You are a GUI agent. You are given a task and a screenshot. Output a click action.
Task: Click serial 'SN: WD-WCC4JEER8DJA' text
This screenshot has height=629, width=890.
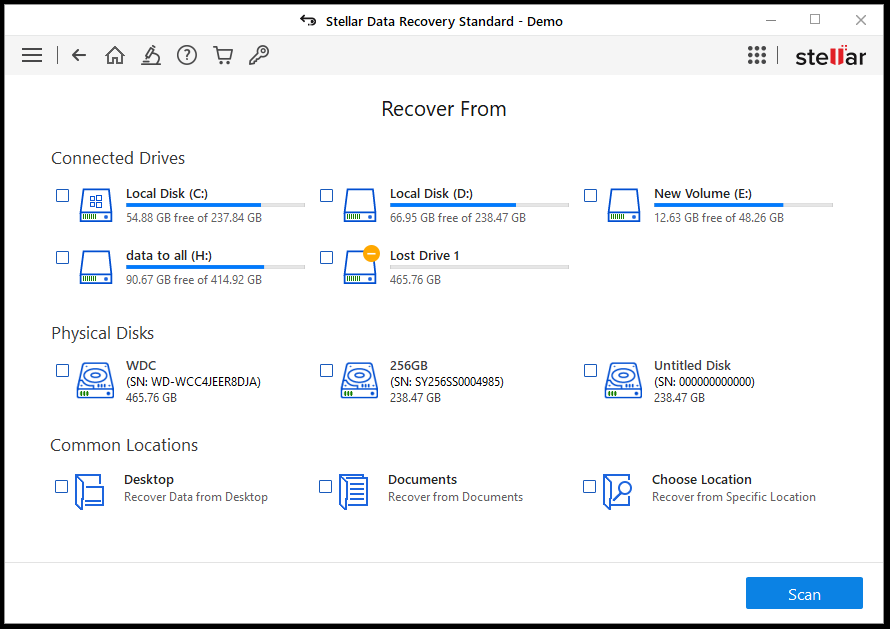tap(193, 381)
